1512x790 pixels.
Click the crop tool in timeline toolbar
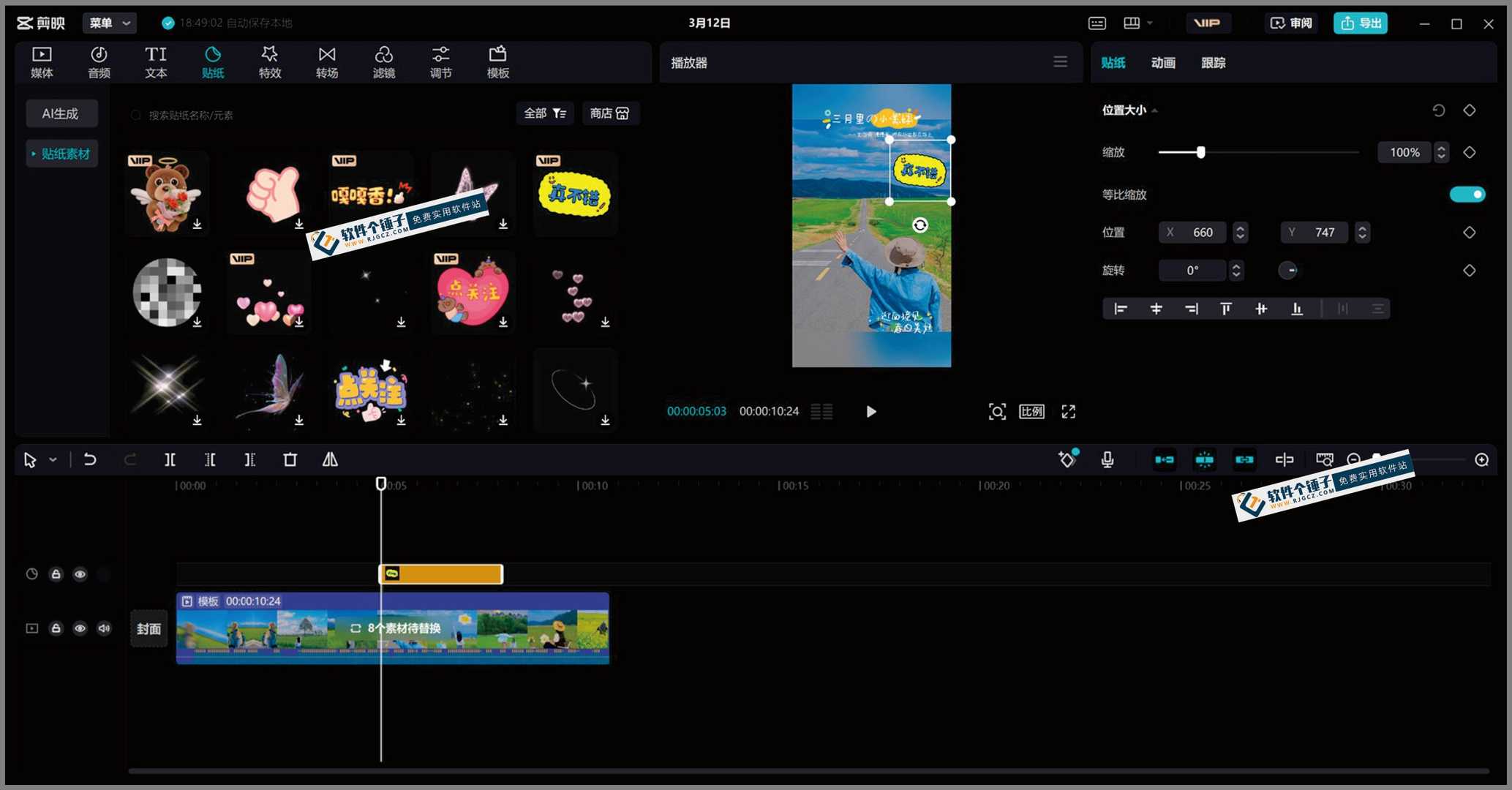point(290,459)
